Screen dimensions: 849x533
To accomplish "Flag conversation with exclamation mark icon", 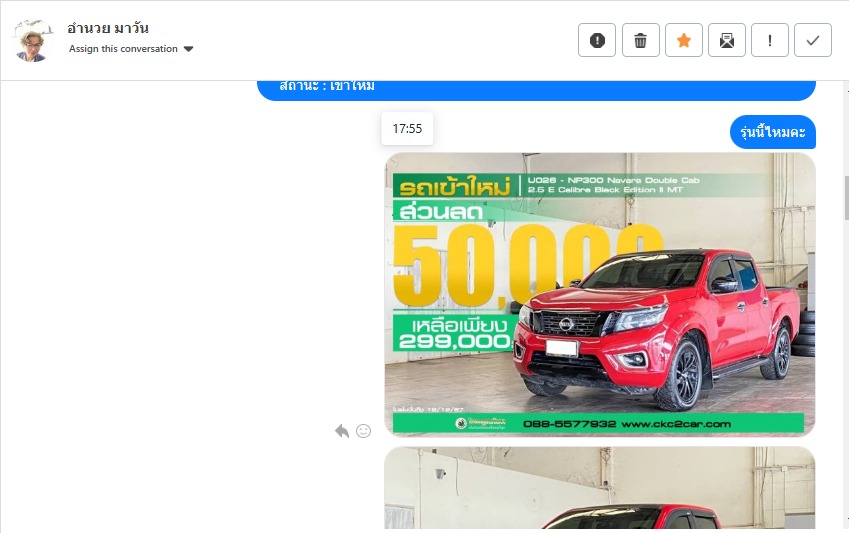I will coord(770,40).
